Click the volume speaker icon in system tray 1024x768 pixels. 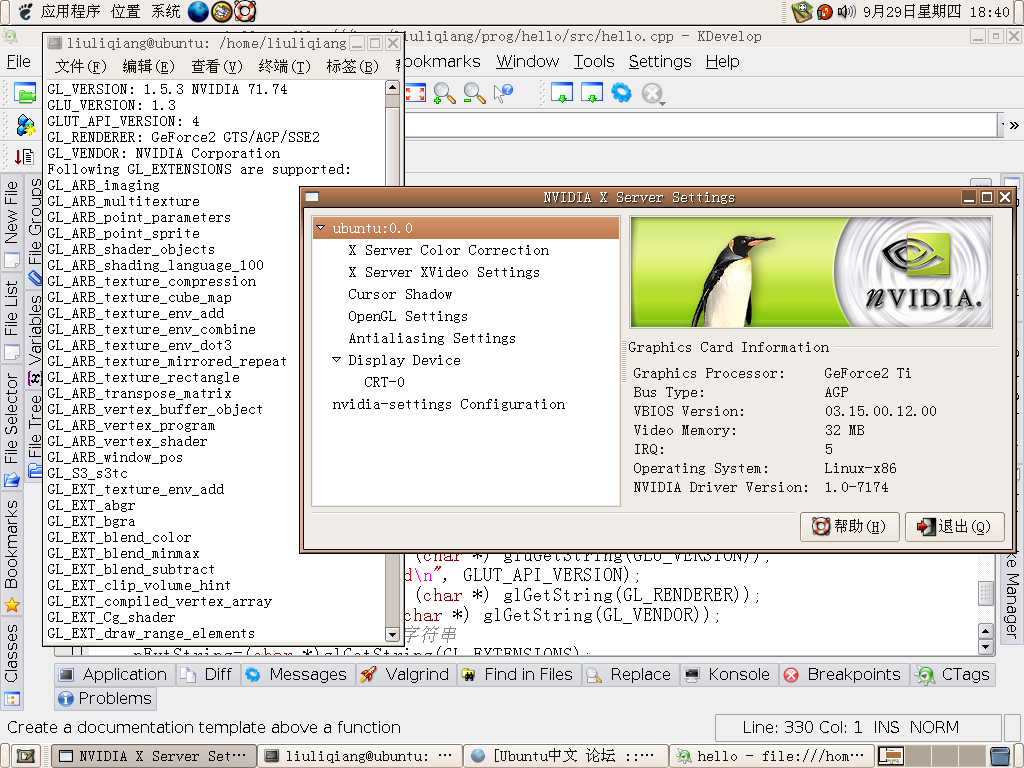coord(846,12)
